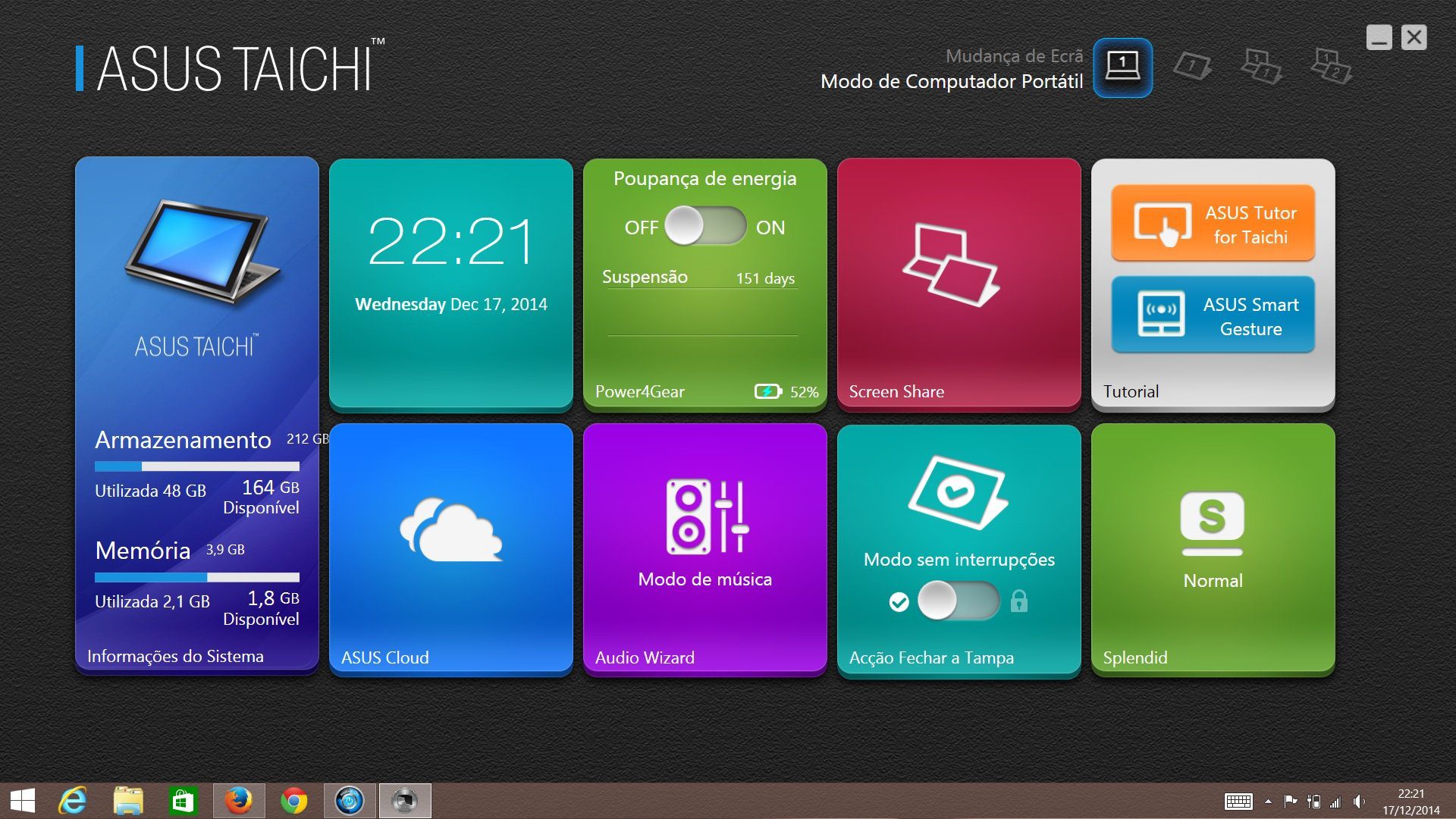Screen dimensions: 1456x819
Task: Open Screen Share tile icon
Action: coord(951,265)
